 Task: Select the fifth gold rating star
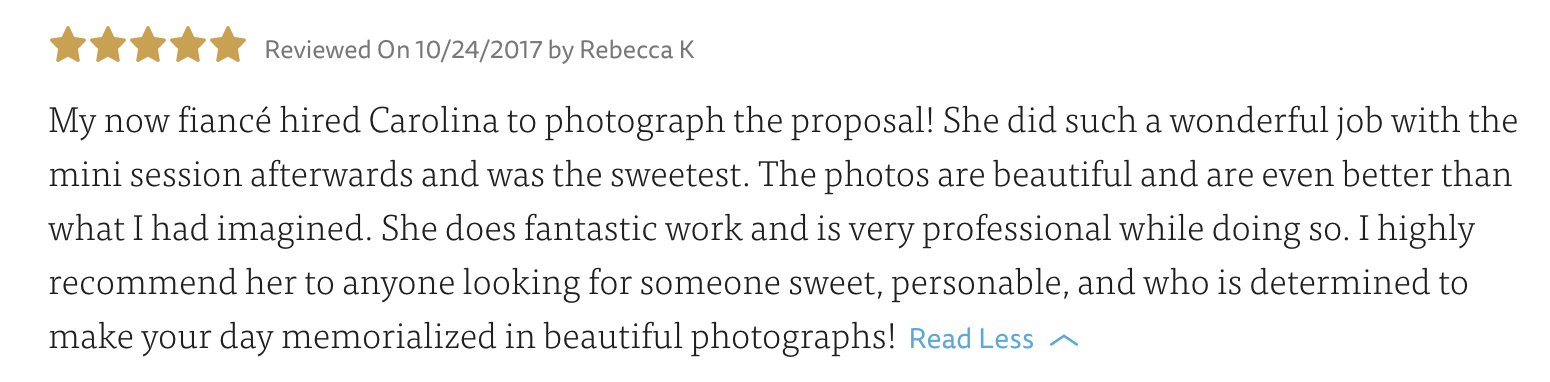[228, 46]
